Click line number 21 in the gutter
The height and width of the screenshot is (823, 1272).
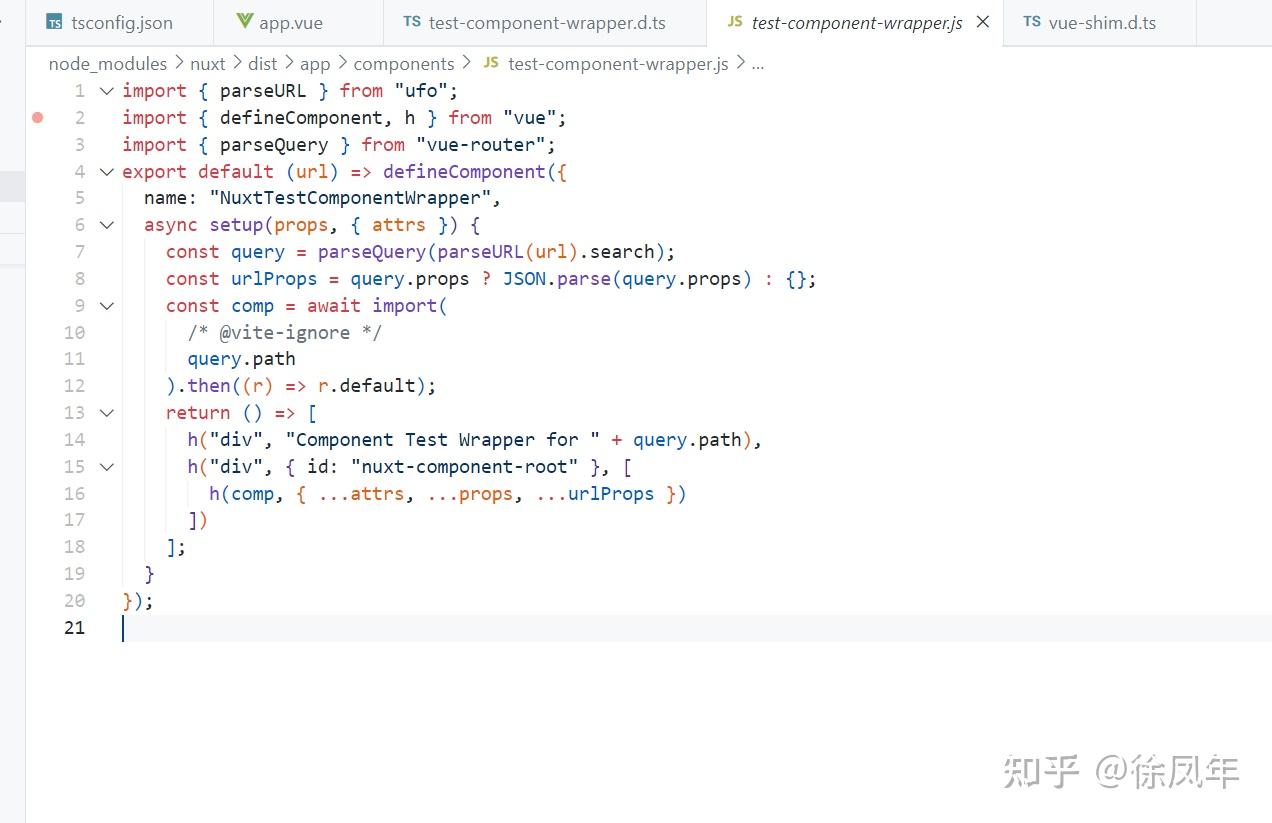pos(74,628)
